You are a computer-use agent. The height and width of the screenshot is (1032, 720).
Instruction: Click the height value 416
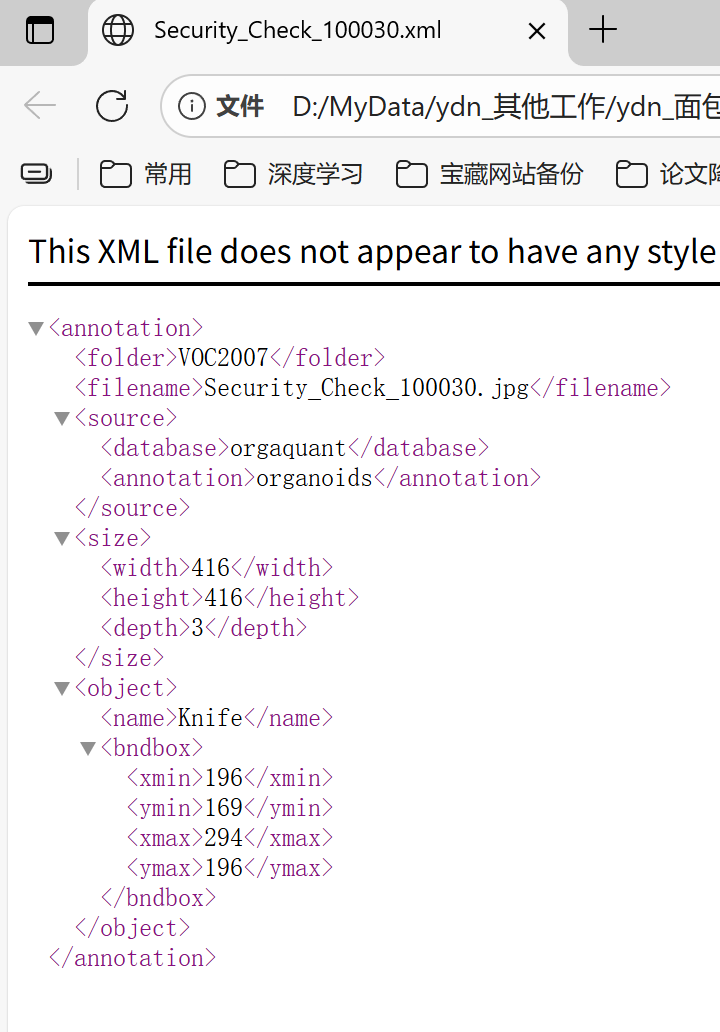point(224,598)
